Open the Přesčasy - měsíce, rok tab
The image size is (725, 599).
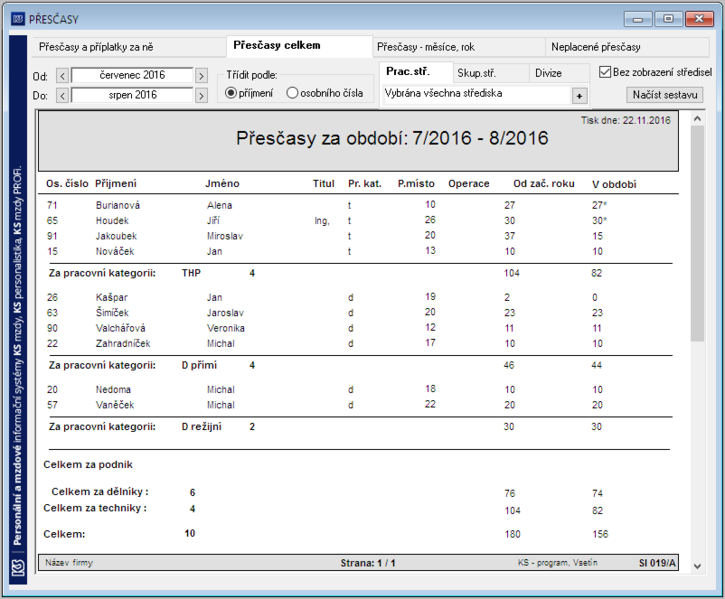(459, 47)
